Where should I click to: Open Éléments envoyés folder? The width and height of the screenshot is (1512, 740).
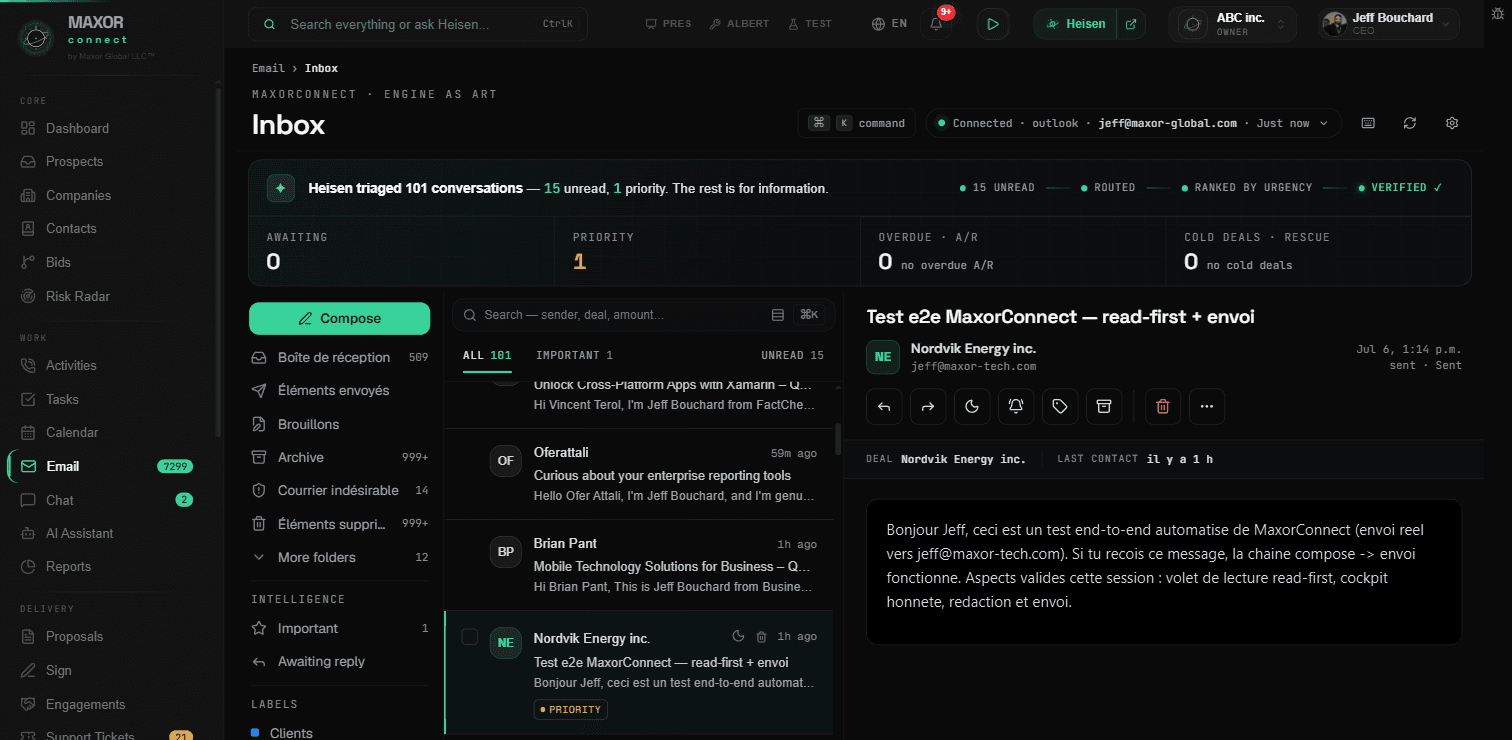tap(339, 390)
